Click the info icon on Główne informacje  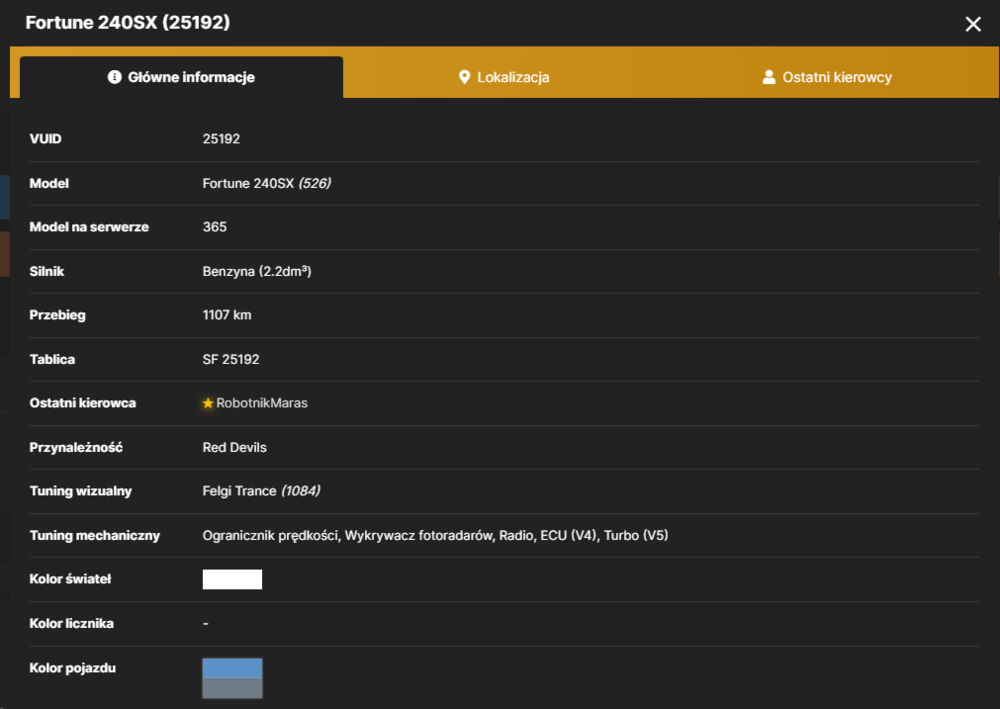pyautogui.click(x=115, y=77)
